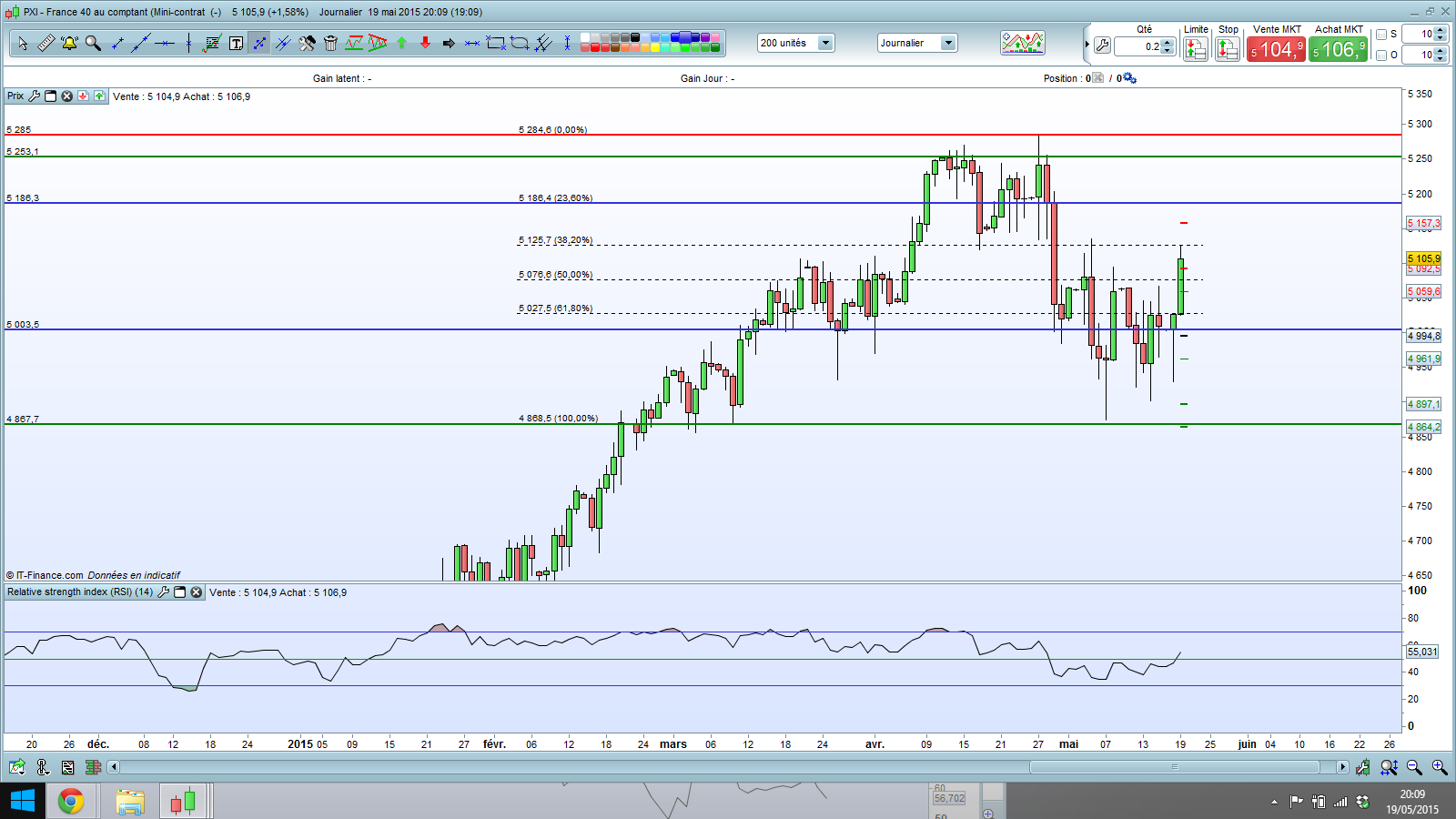Screen dimensions: 1456x819
Task: Open the hammer and wrench object settings
Action: [308, 43]
